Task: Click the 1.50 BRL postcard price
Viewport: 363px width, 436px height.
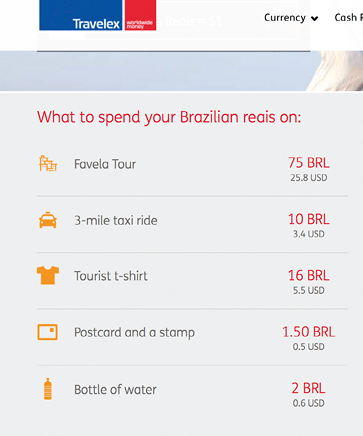Action: (309, 332)
